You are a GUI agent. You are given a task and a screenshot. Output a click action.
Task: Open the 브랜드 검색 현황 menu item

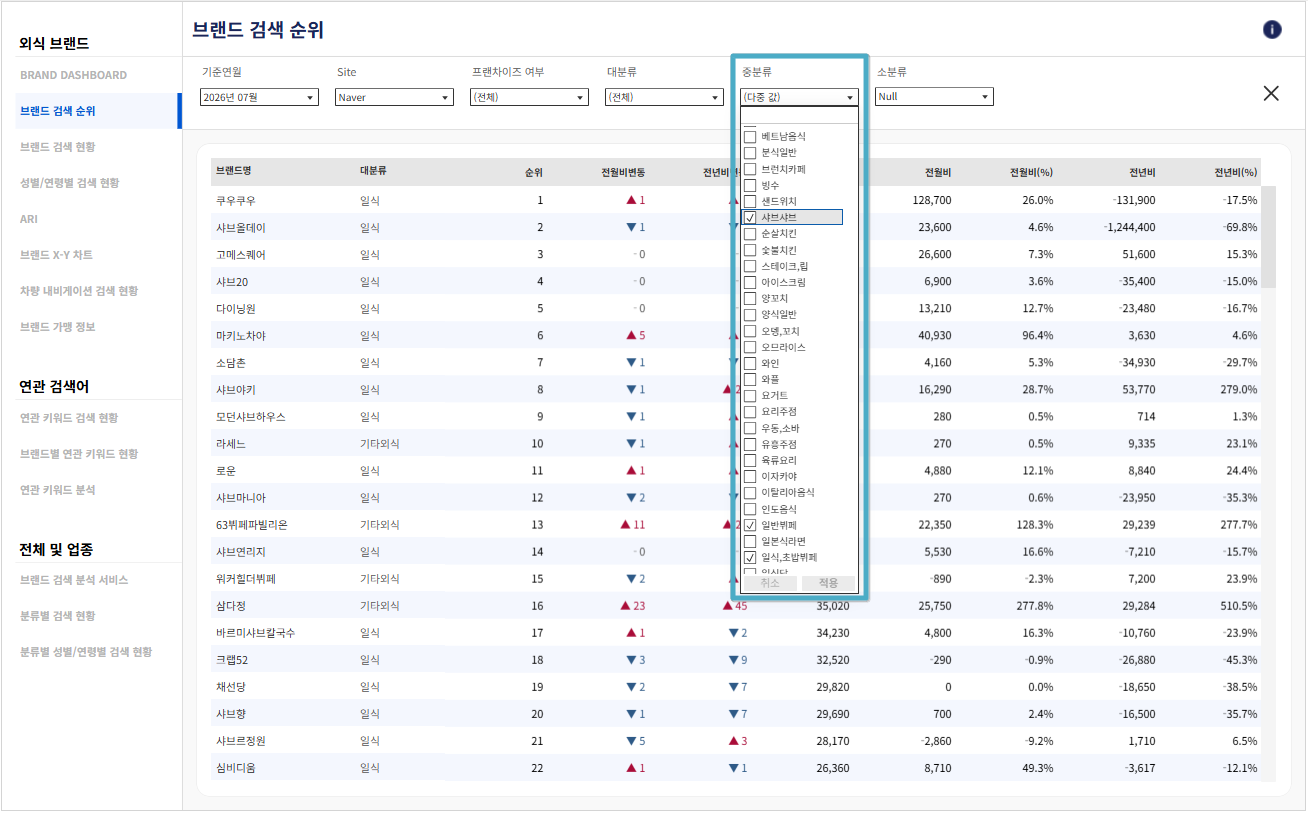click(58, 147)
